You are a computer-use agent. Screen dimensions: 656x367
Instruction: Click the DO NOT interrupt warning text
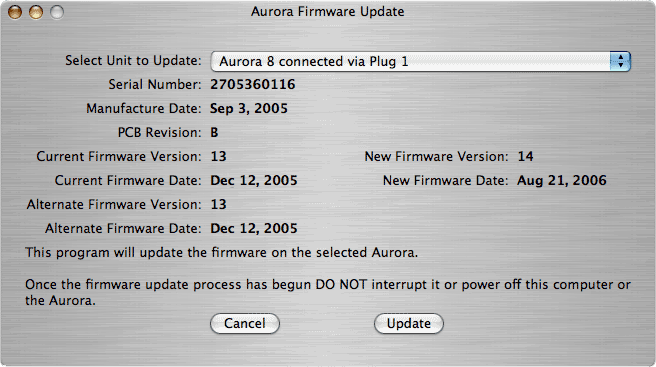(328, 293)
